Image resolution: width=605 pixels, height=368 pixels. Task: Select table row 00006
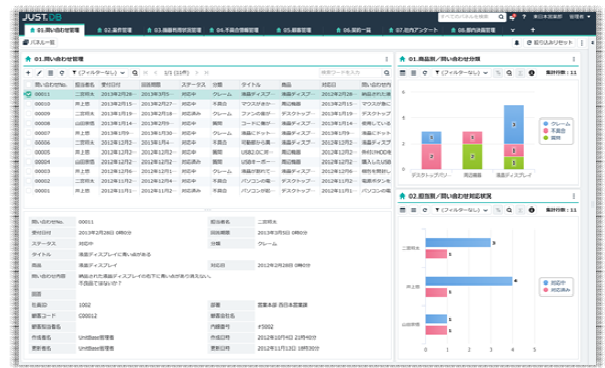click(208, 143)
